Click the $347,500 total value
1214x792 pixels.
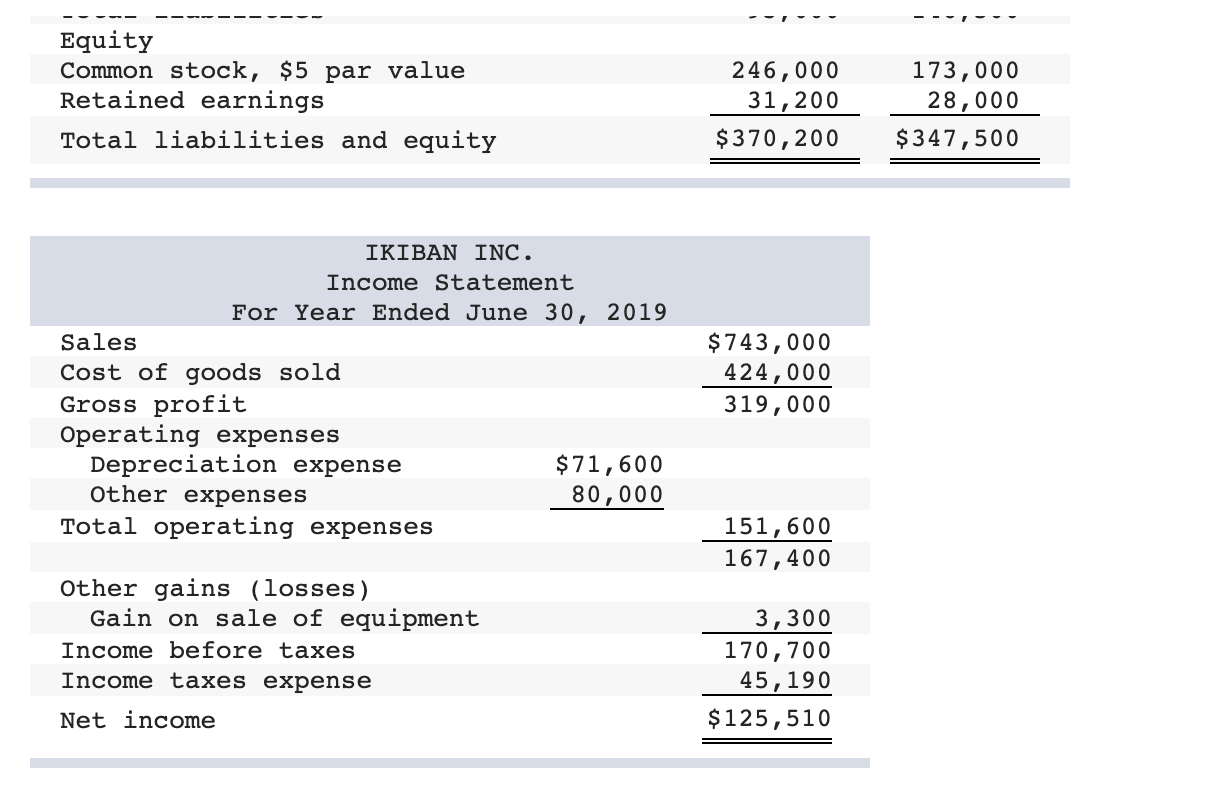point(958,139)
